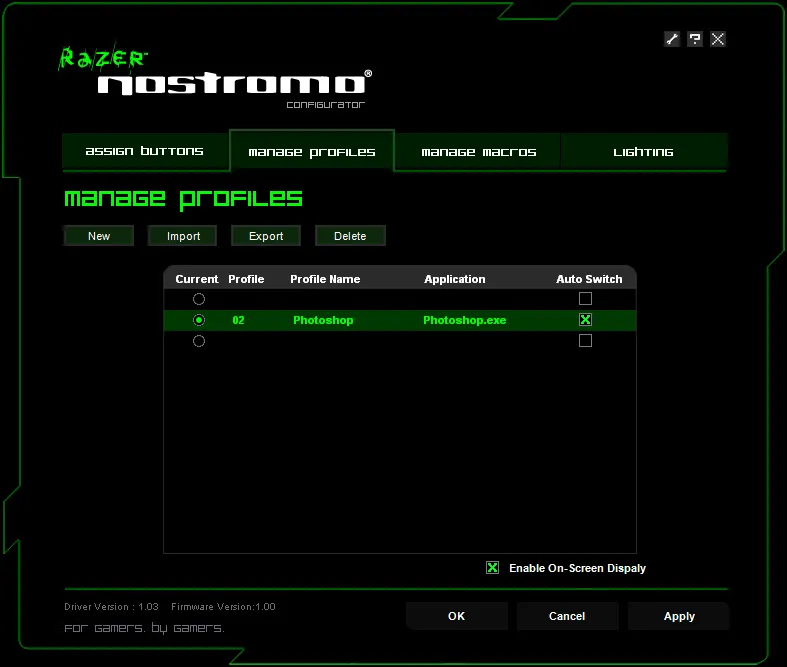Open the Manage Macros tab
787x667 pixels.
coord(478,152)
